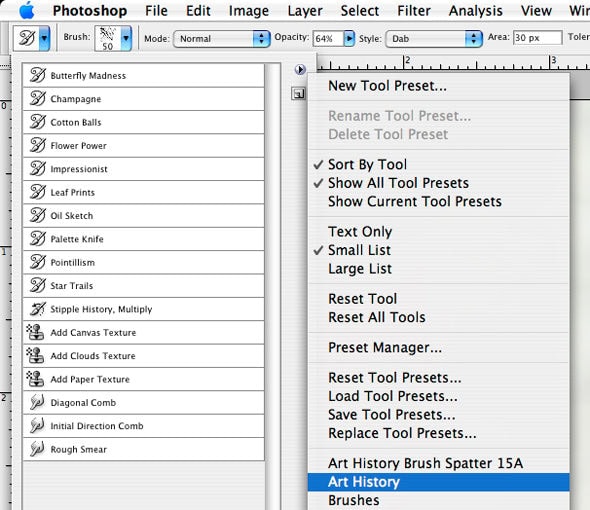Open the View menu

536,11
